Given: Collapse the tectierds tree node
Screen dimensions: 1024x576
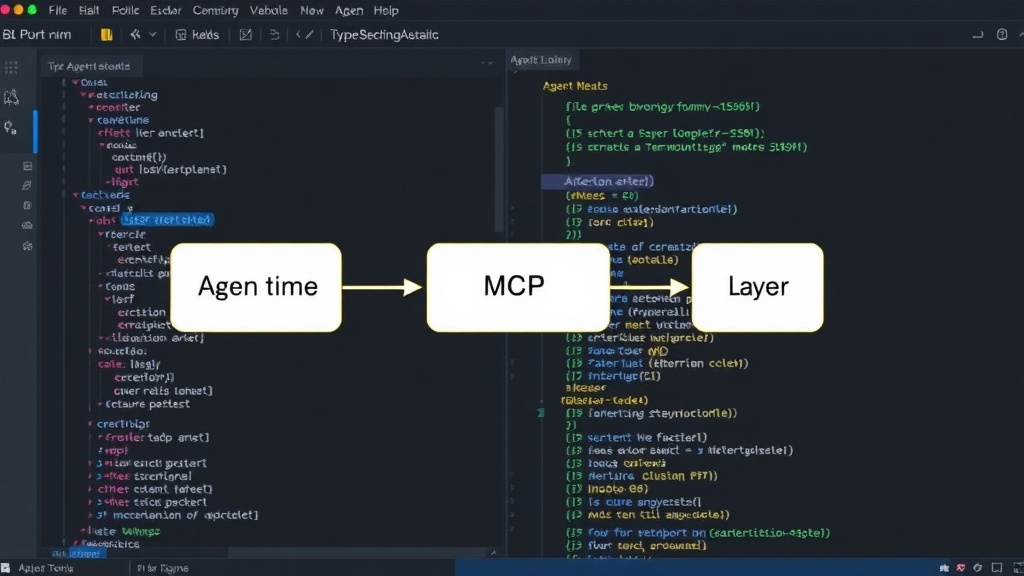Looking at the screenshot, I should click(75, 195).
